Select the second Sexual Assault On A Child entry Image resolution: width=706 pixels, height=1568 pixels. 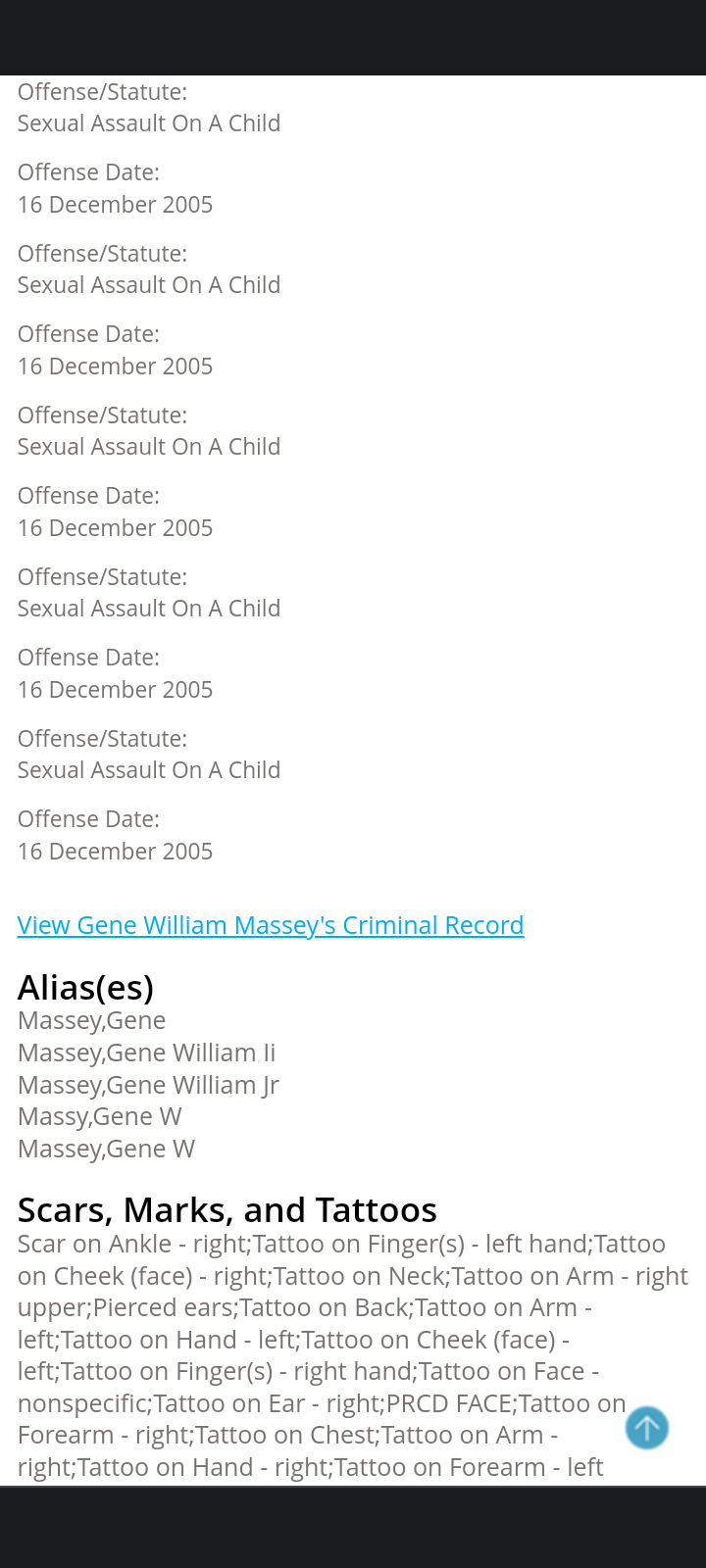tap(149, 285)
